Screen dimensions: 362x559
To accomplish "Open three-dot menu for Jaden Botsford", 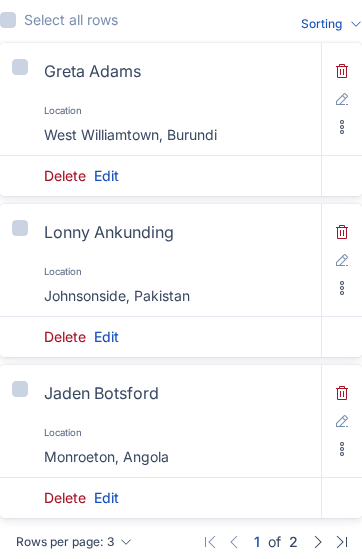I will [x=342, y=449].
